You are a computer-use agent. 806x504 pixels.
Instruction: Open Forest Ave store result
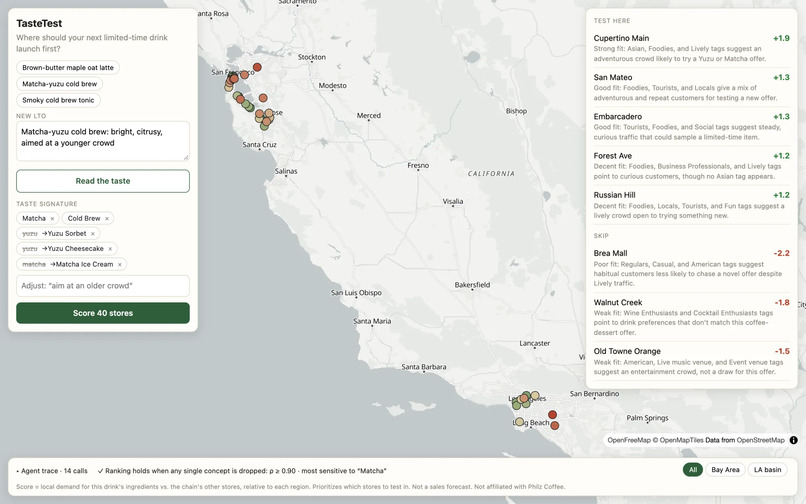point(691,166)
